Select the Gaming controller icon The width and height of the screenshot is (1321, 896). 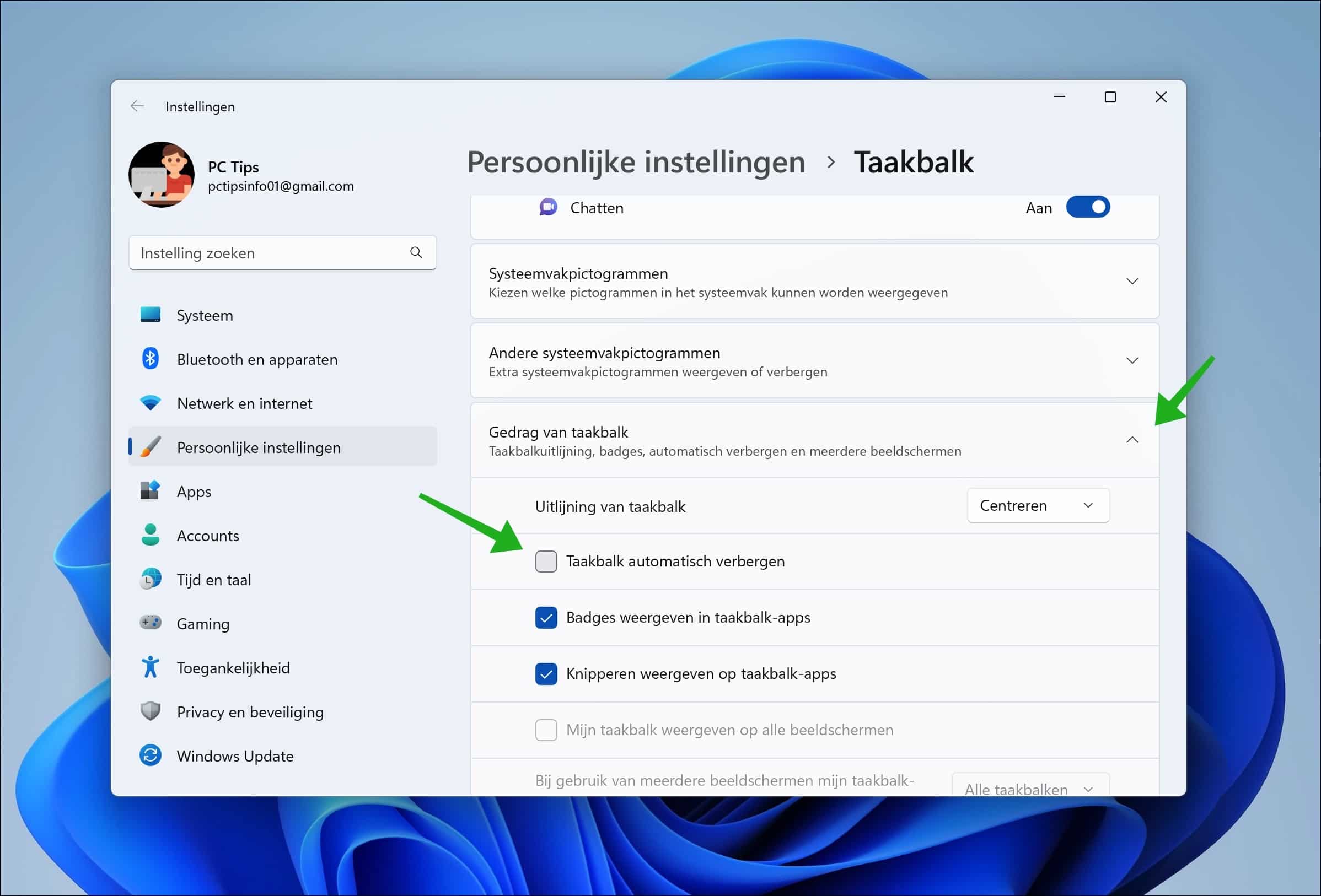point(149,623)
